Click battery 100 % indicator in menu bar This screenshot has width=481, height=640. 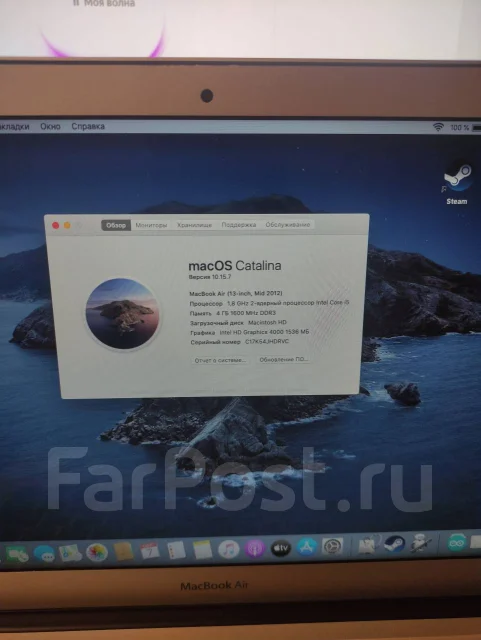coord(465,127)
